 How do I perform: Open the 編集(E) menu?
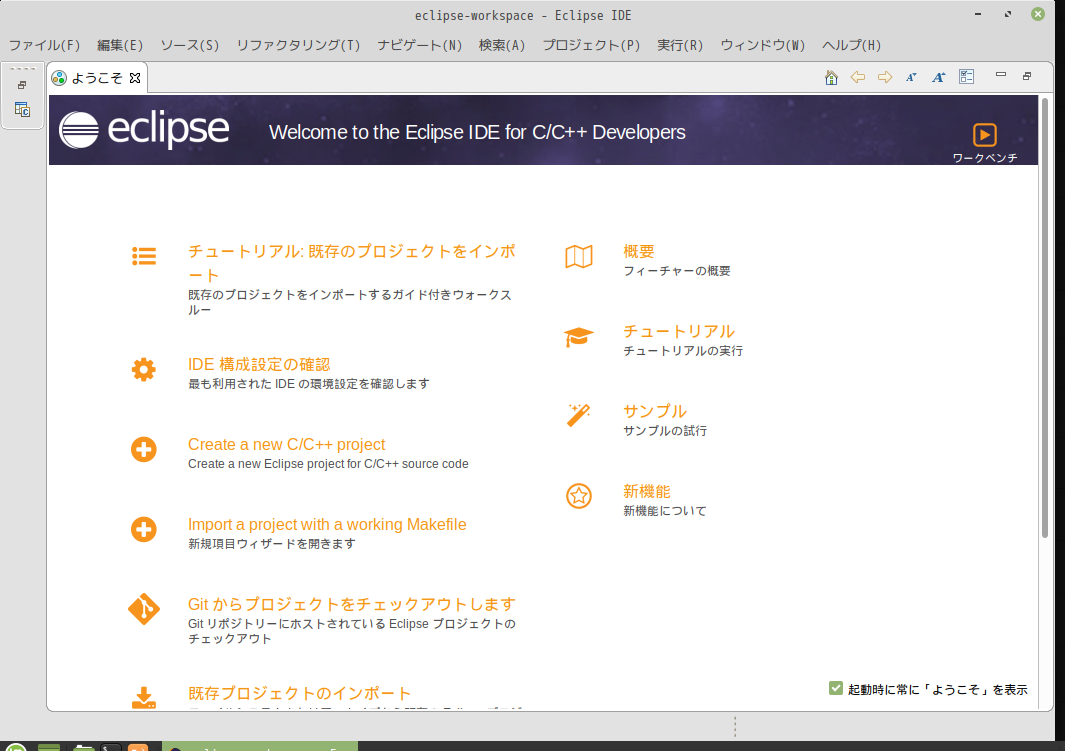click(x=120, y=45)
